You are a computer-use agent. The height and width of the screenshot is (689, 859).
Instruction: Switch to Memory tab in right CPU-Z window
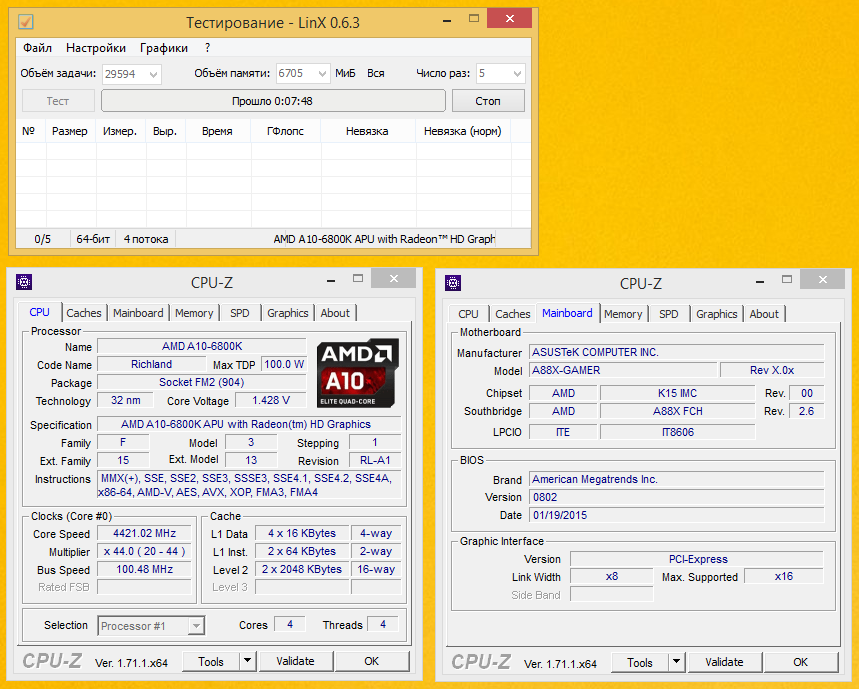click(623, 314)
